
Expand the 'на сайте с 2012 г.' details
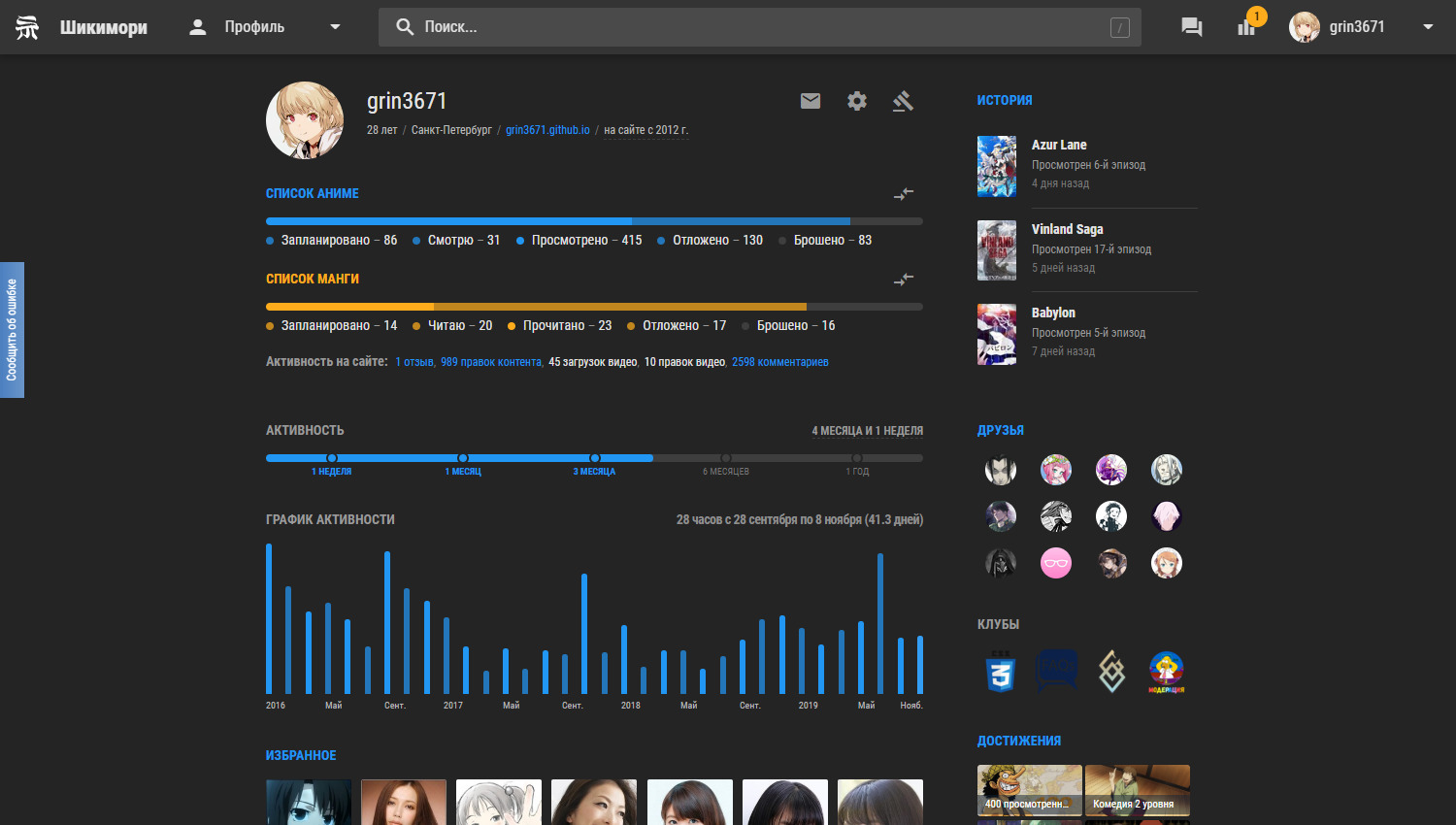tap(645, 130)
